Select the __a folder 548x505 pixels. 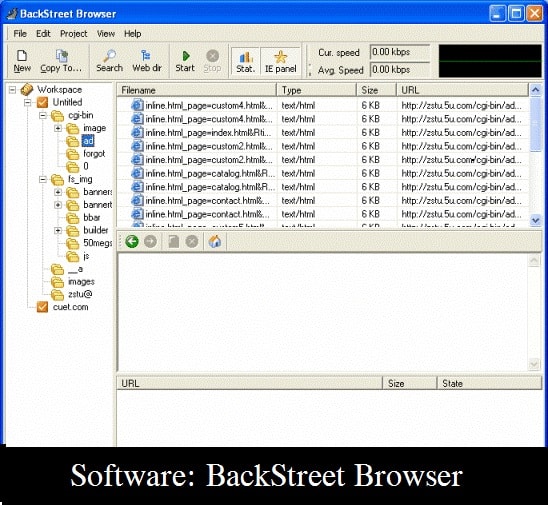click(x=75, y=269)
